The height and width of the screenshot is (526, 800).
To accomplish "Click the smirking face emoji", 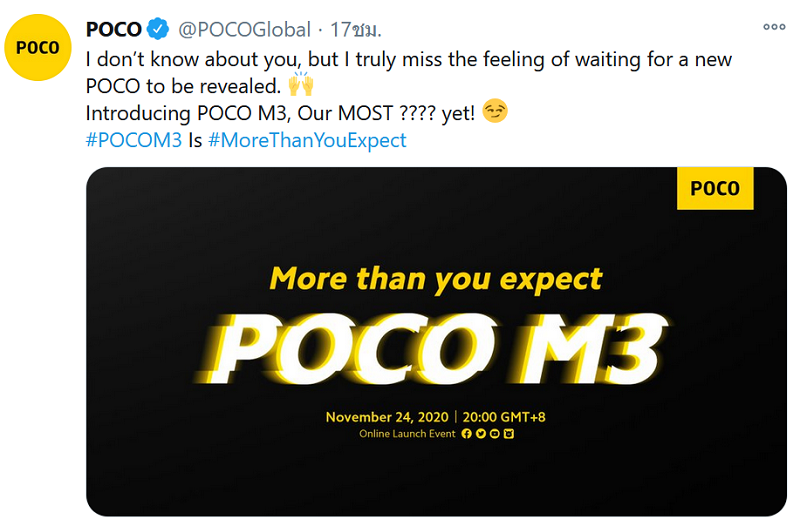I will [x=494, y=112].
